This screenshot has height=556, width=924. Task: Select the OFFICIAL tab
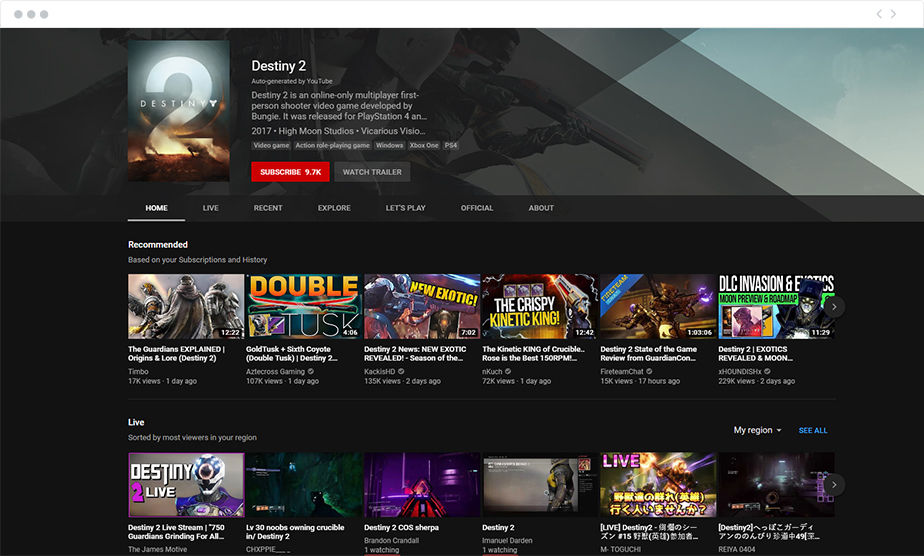coord(477,208)
